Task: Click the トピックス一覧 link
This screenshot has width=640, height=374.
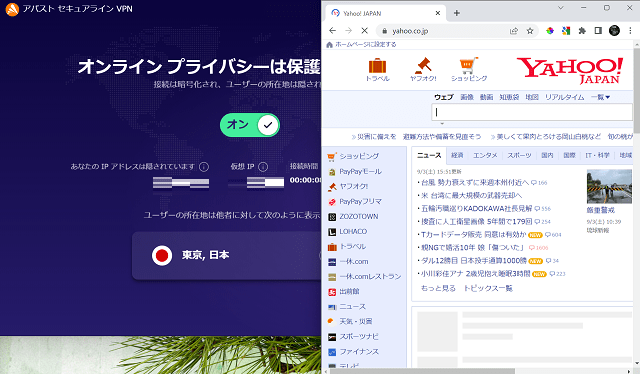Action: 488,288
